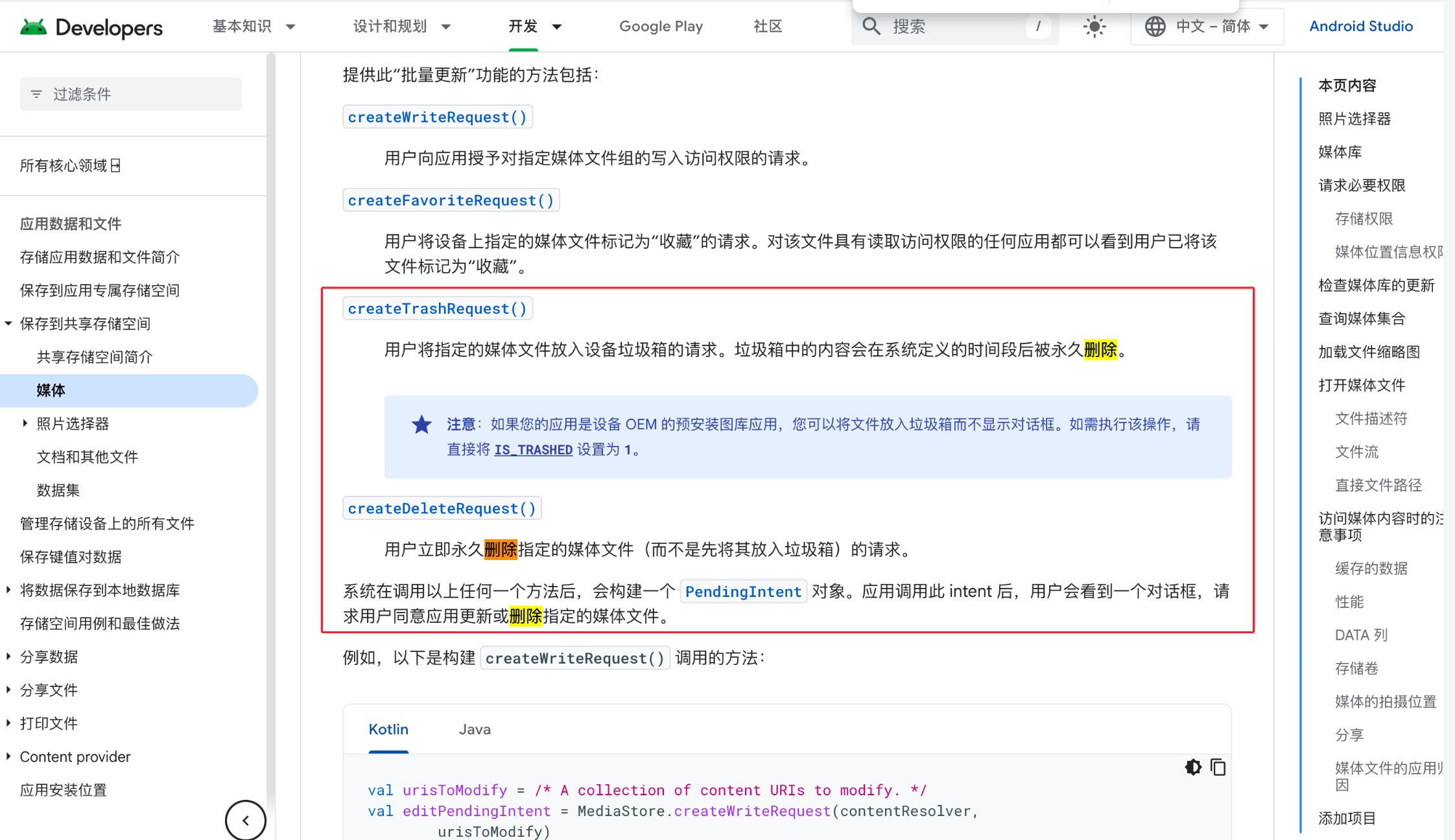Viewport: 1455px width, 840px height.
Task: Toggle code block dark theme icon
Action: pyautogui.click(x=1193, y=767)
